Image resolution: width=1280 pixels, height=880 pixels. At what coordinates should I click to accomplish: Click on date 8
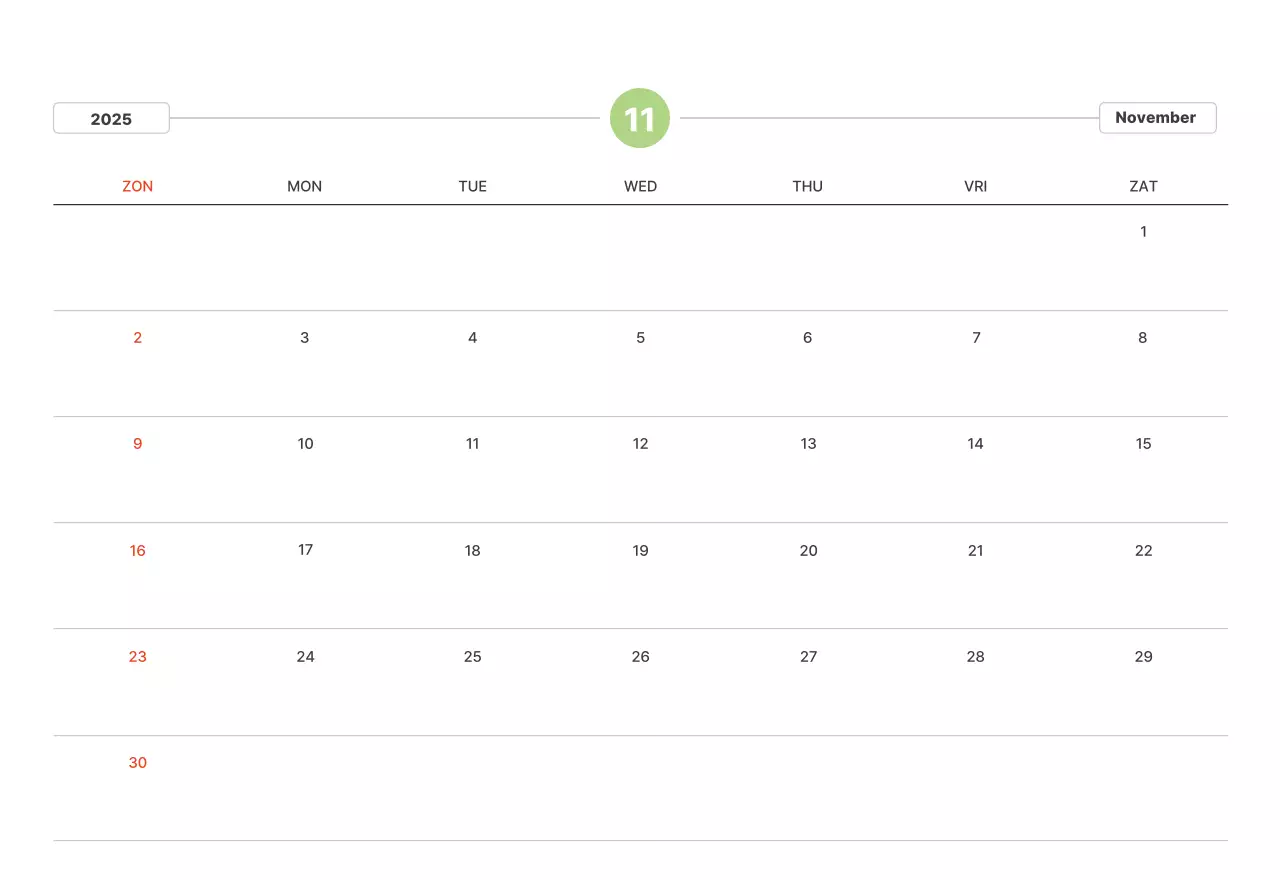click(x=1143, y=338)
